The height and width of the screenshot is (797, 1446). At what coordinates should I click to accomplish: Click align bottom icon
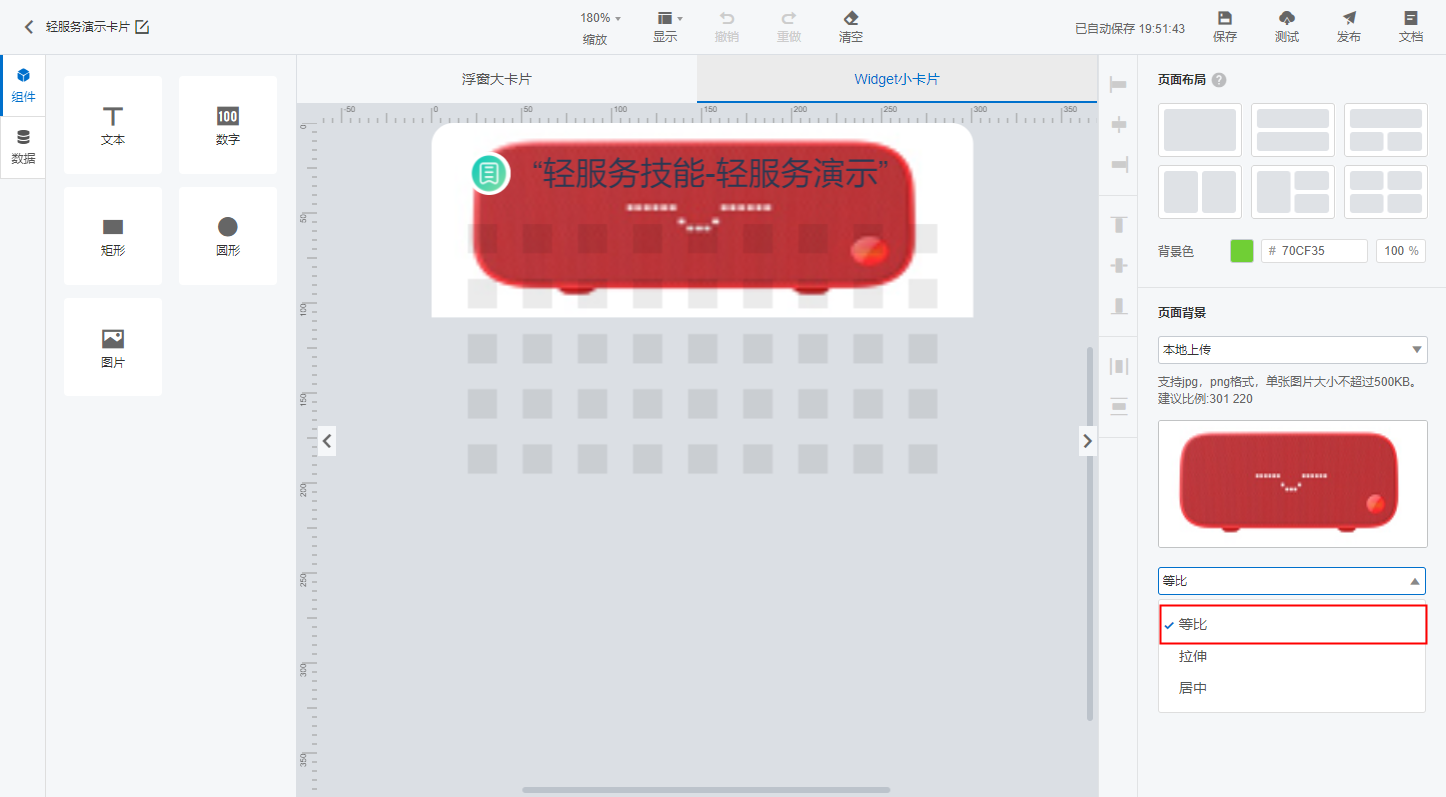coord(1119,306)
